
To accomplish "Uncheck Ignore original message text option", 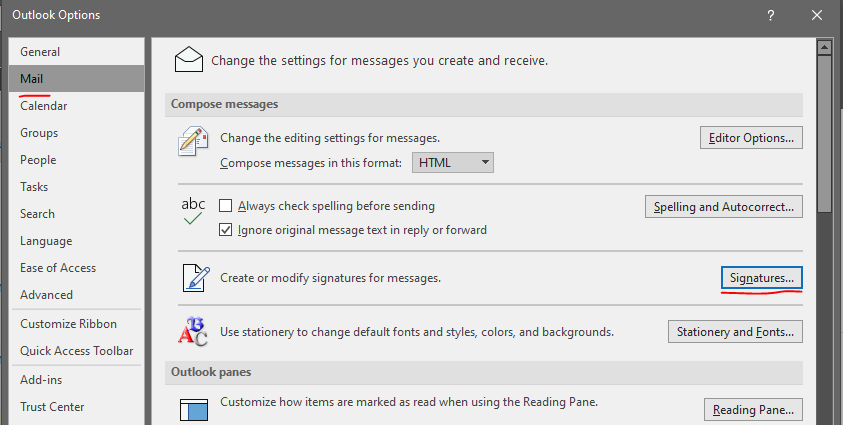I will coord(226,230).
